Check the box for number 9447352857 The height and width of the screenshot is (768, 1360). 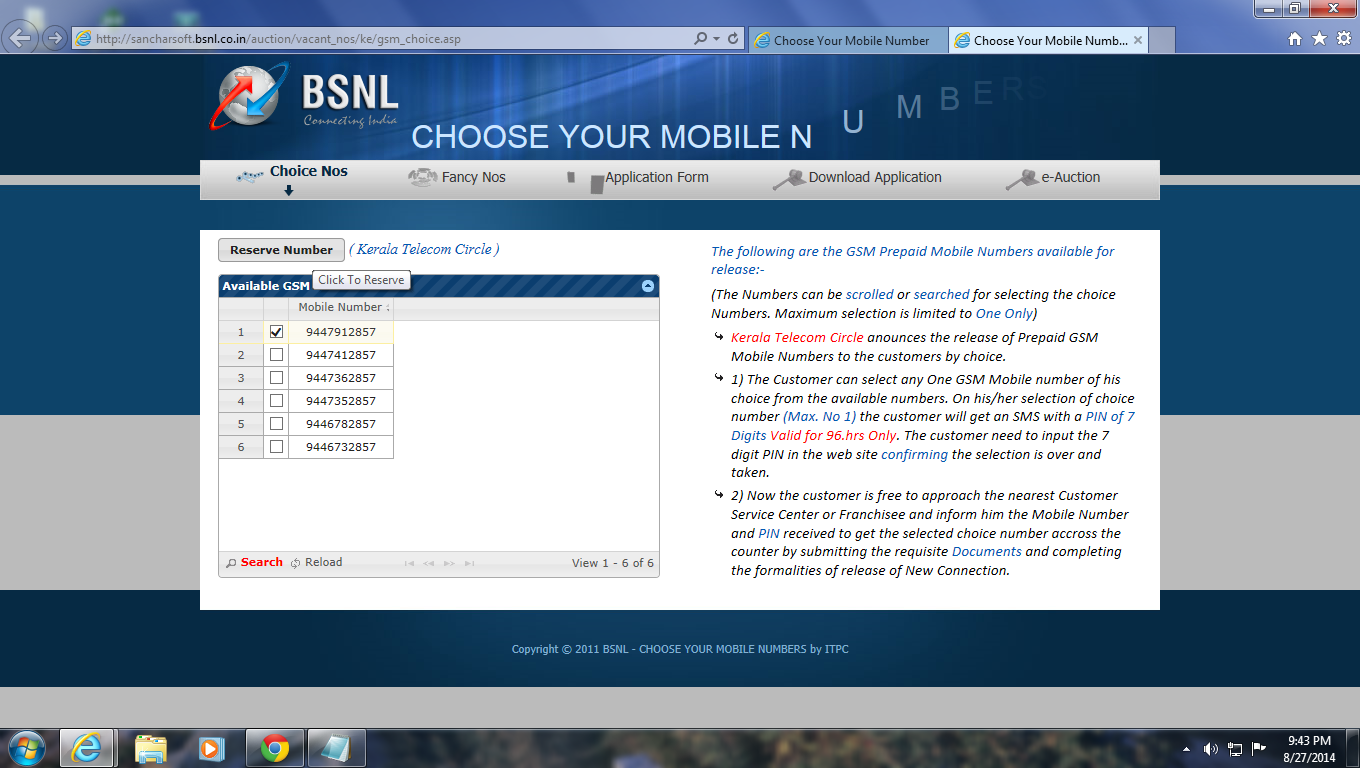[x=276, y=401]
